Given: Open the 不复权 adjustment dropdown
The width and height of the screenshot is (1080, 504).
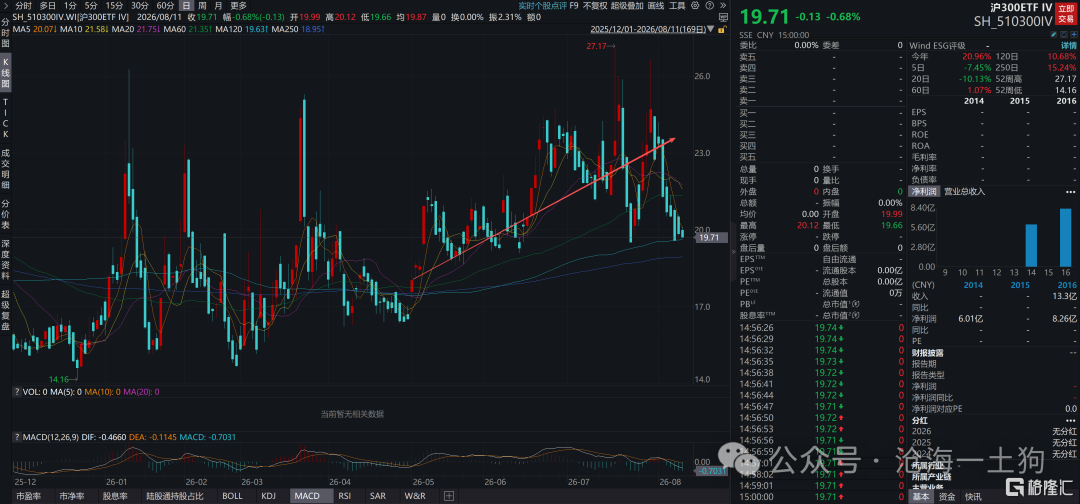Looking at the screenshot, I should [594, 5].
